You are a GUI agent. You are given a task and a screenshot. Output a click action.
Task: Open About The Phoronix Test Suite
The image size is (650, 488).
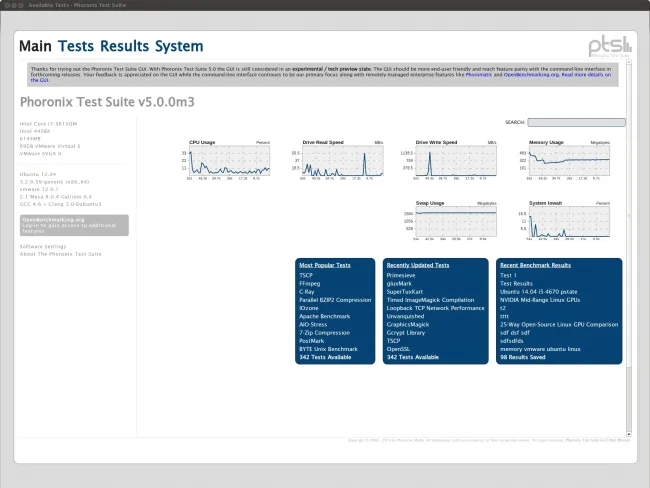(61, 254)
